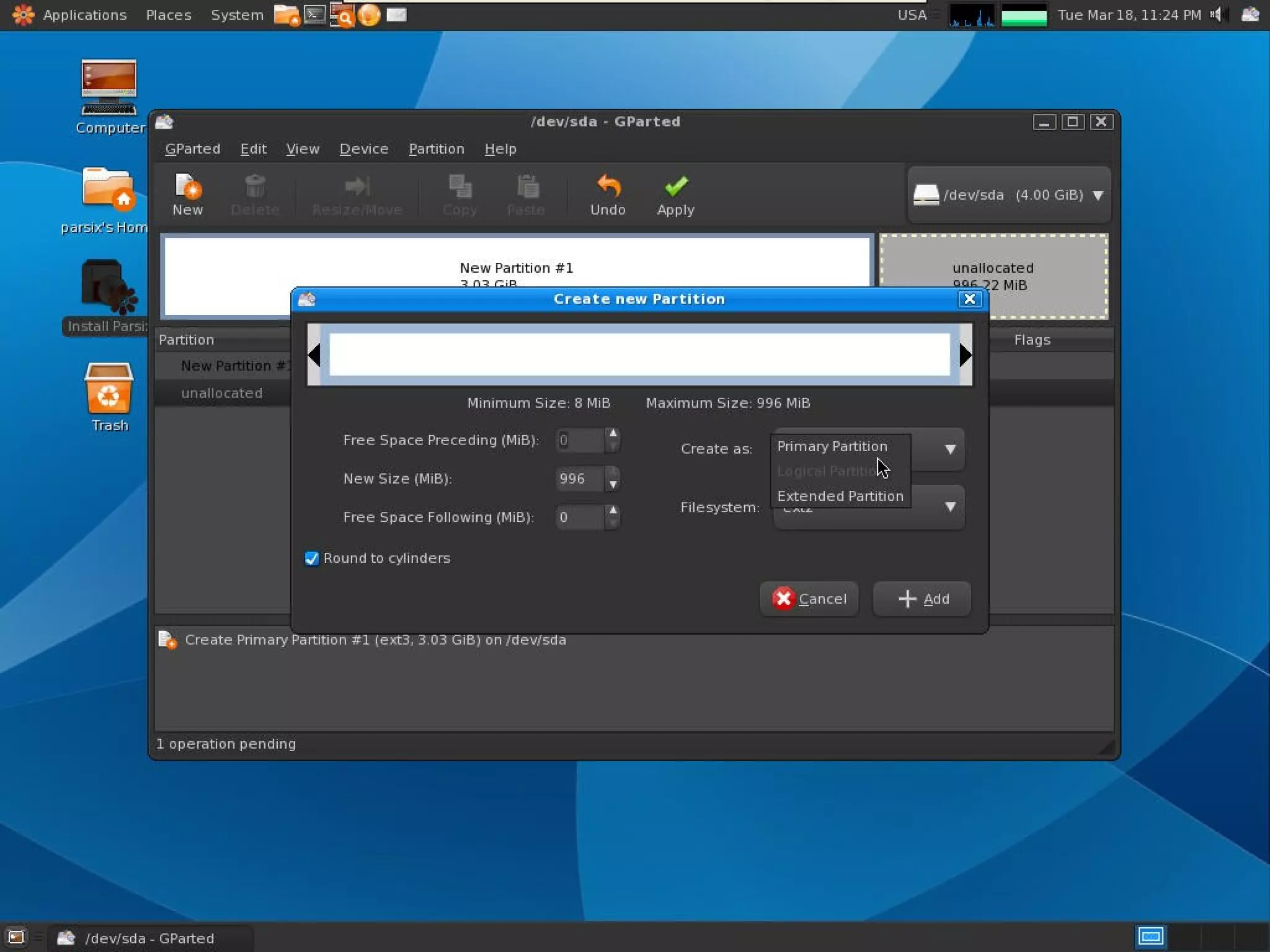
Task: Open the Filesystem dropdown arrow
Action: 949,507
